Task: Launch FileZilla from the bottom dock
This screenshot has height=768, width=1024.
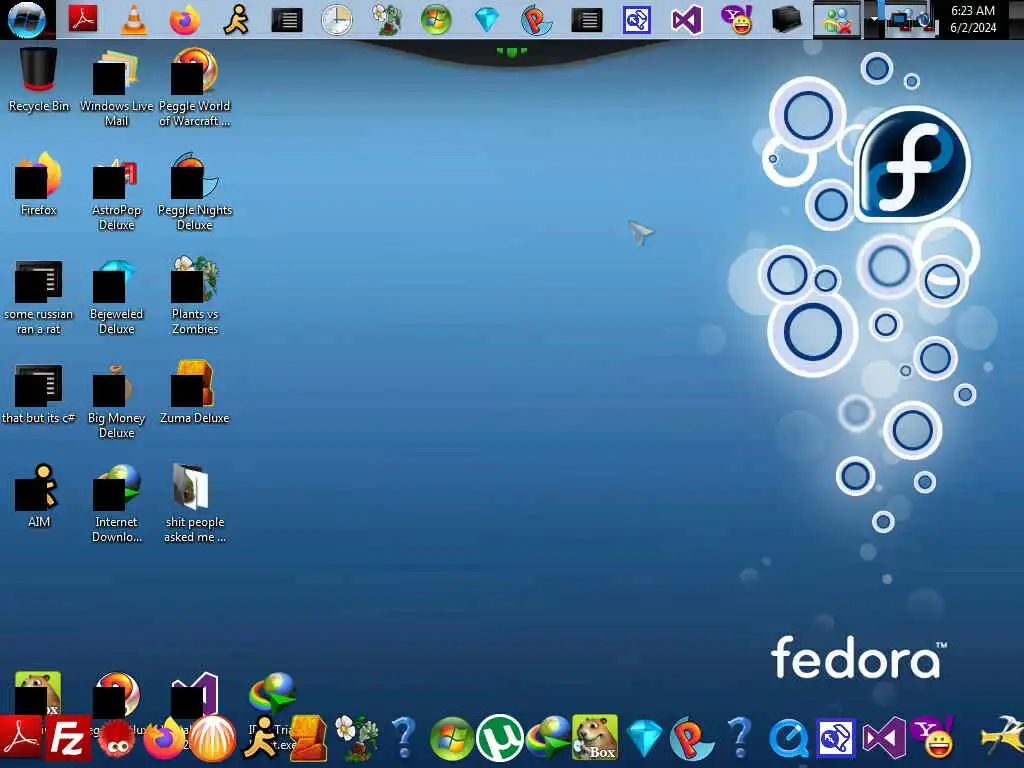Action: 68,739
